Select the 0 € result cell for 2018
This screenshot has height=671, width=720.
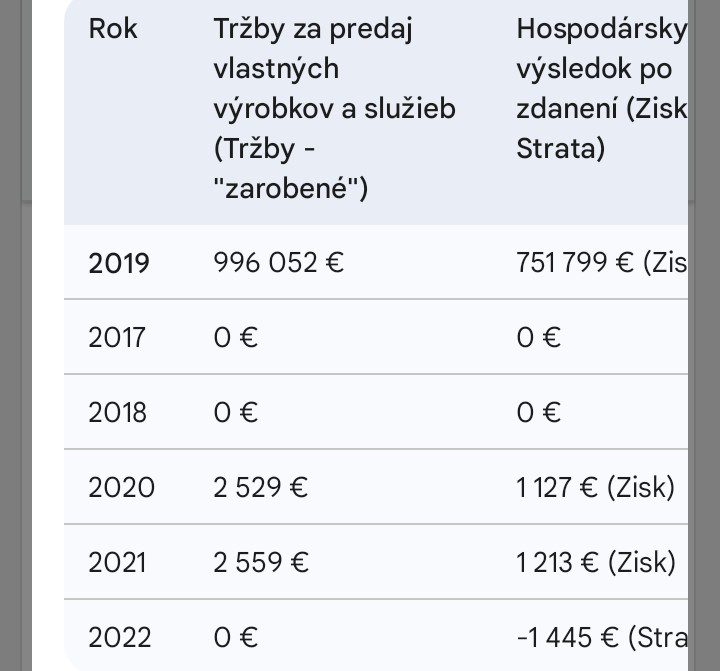(x=539, y=412)
